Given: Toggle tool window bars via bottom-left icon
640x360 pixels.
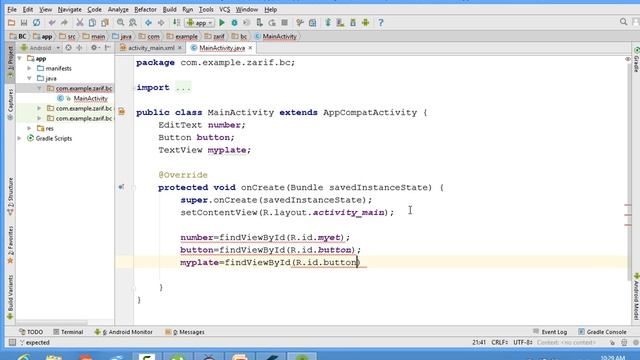Looking at the screenshot, I should click(x=12, y=342).
